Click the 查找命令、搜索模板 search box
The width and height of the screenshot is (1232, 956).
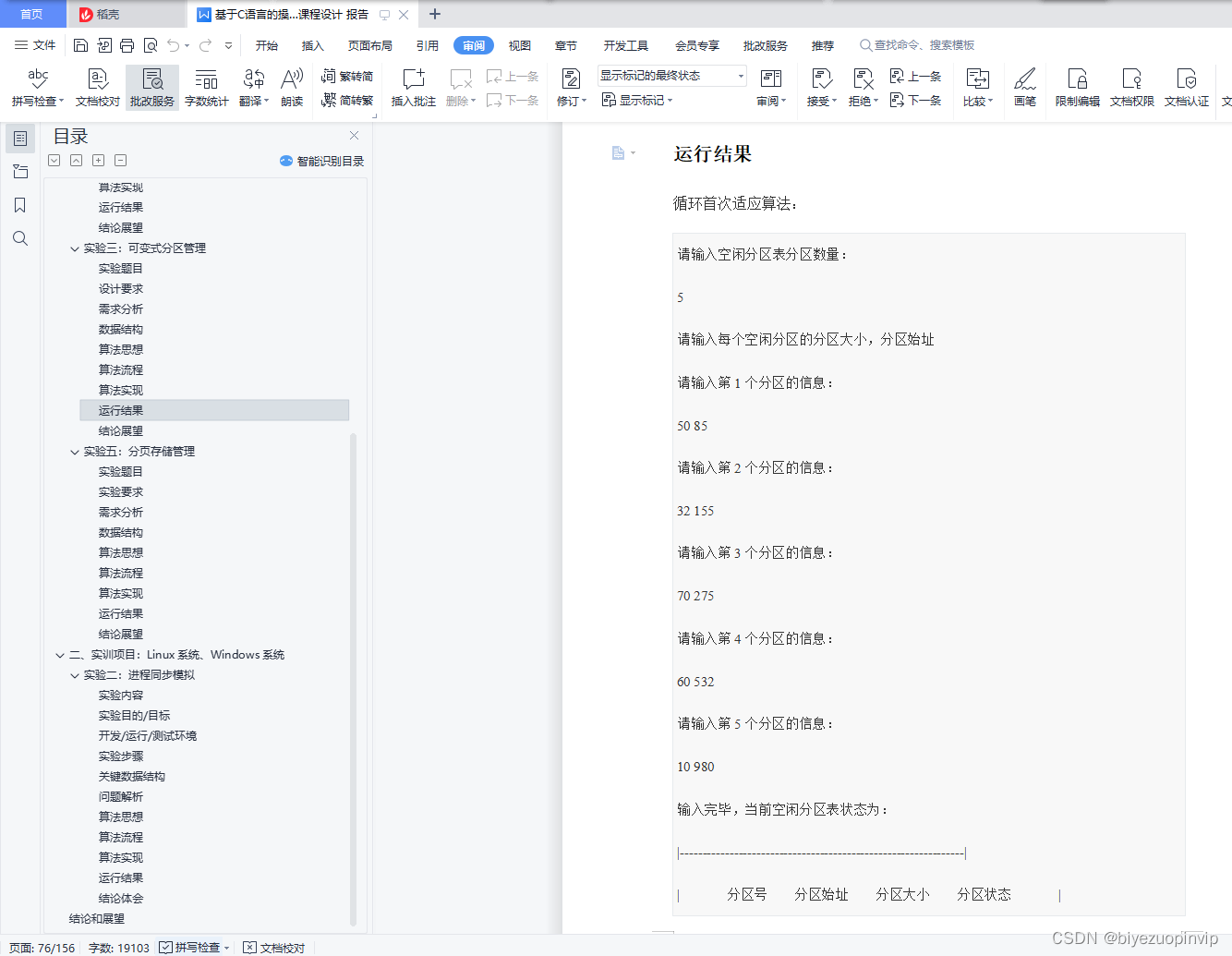[x=917, y=45]
